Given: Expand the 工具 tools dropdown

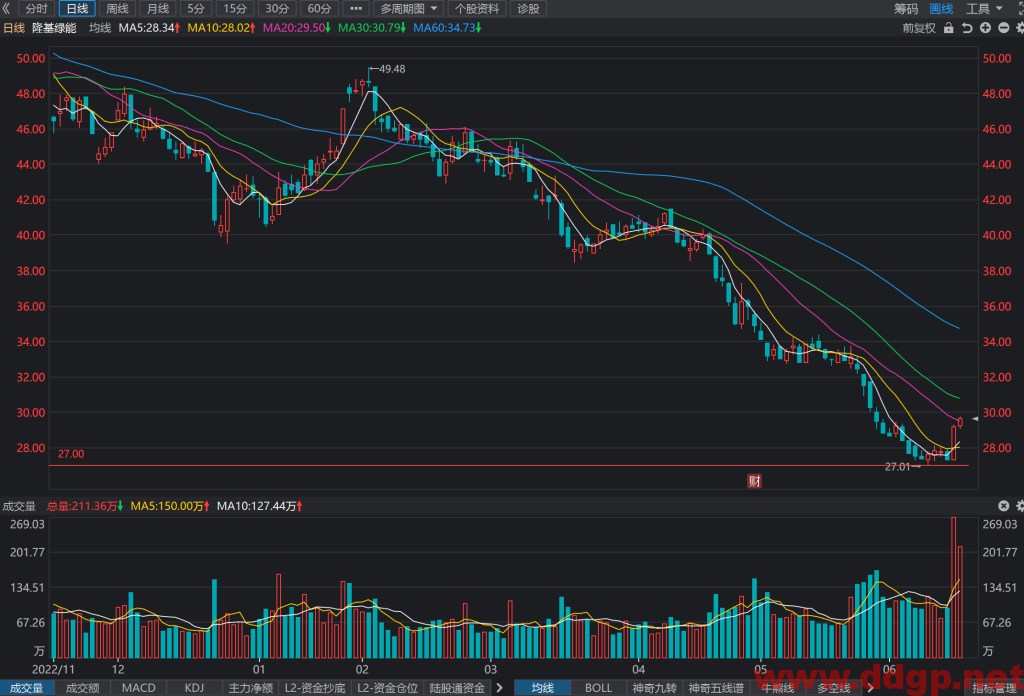Looking at the screenshot, I should [984, 8].
